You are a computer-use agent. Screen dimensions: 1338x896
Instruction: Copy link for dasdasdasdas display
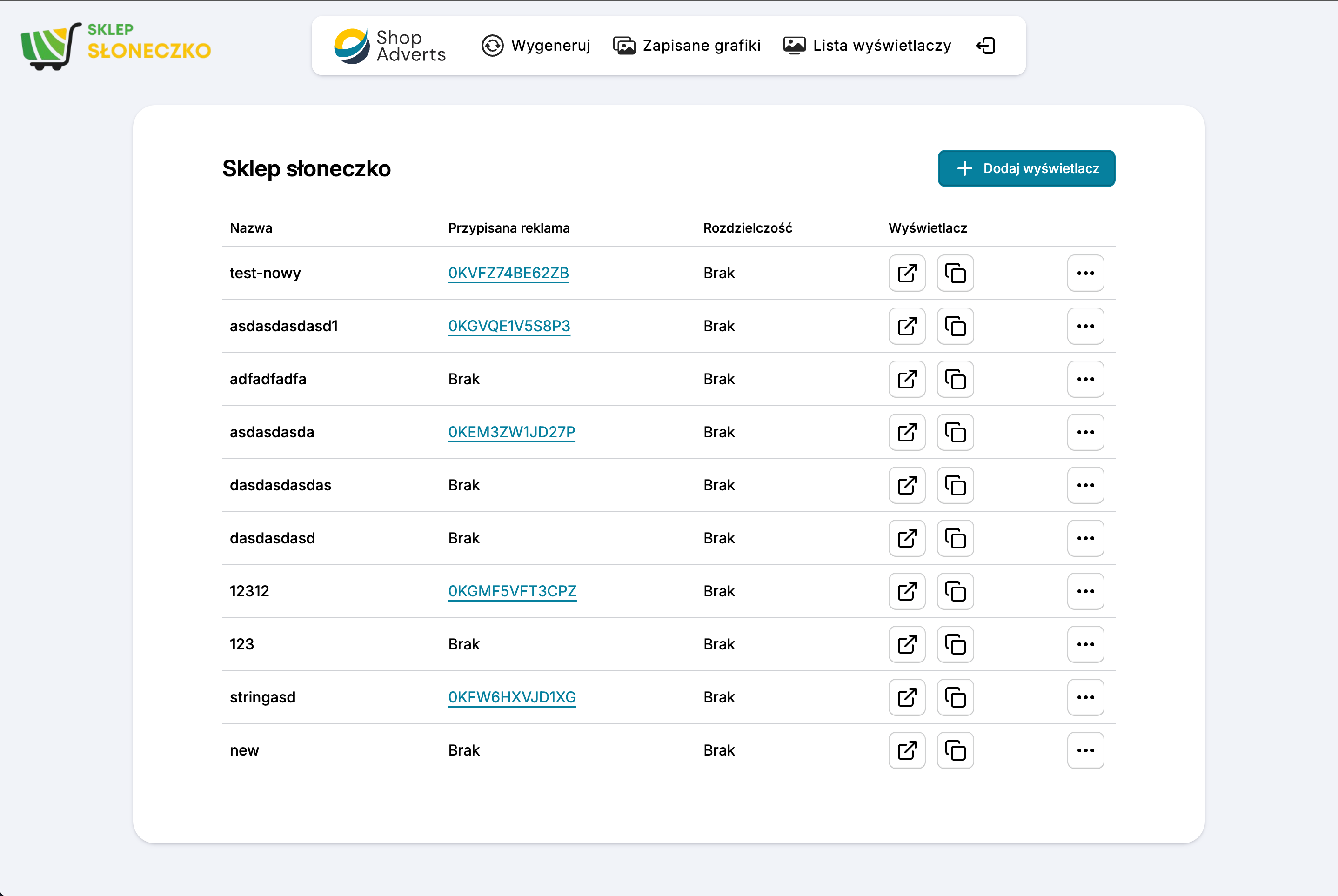[x=955, y=485]
